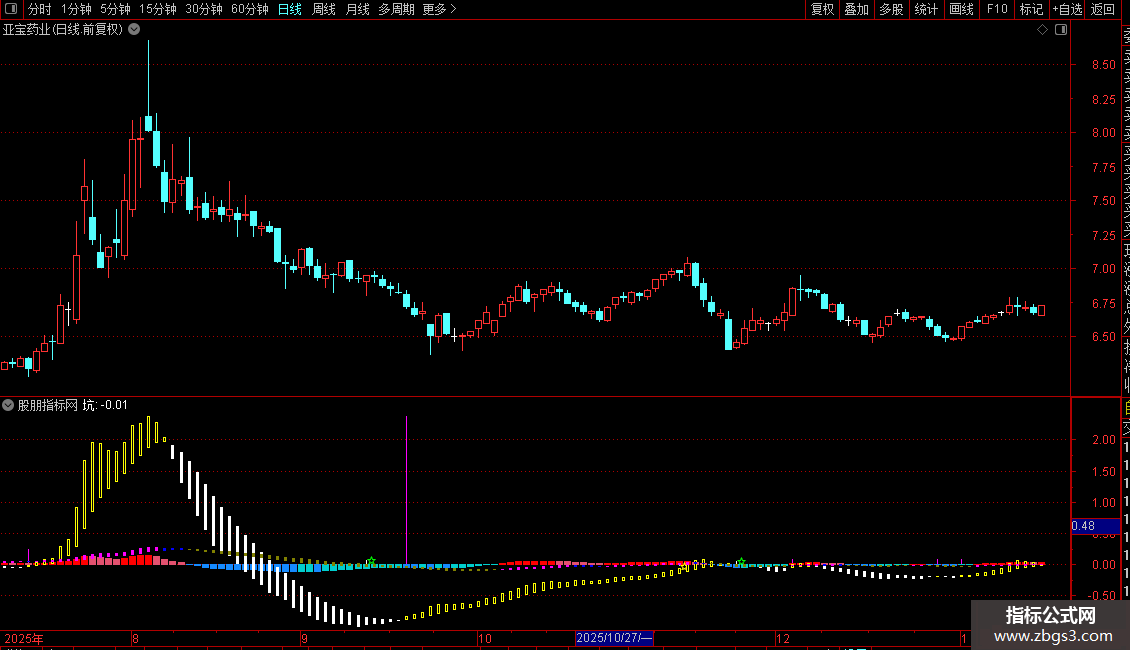Image resolution: width=1130 pixels, height=650 pixels.
Task: Open 多周期 multi-period view
Action: coord(396,9)
